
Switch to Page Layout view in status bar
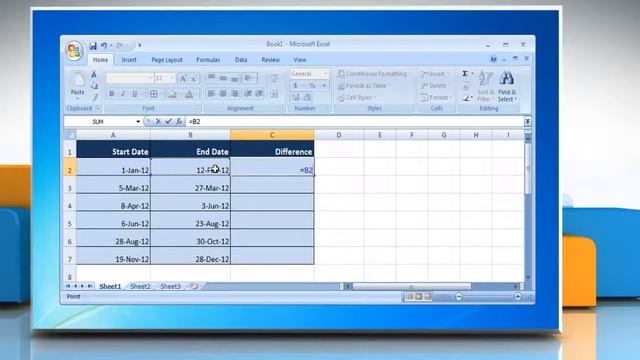[418, 297]
